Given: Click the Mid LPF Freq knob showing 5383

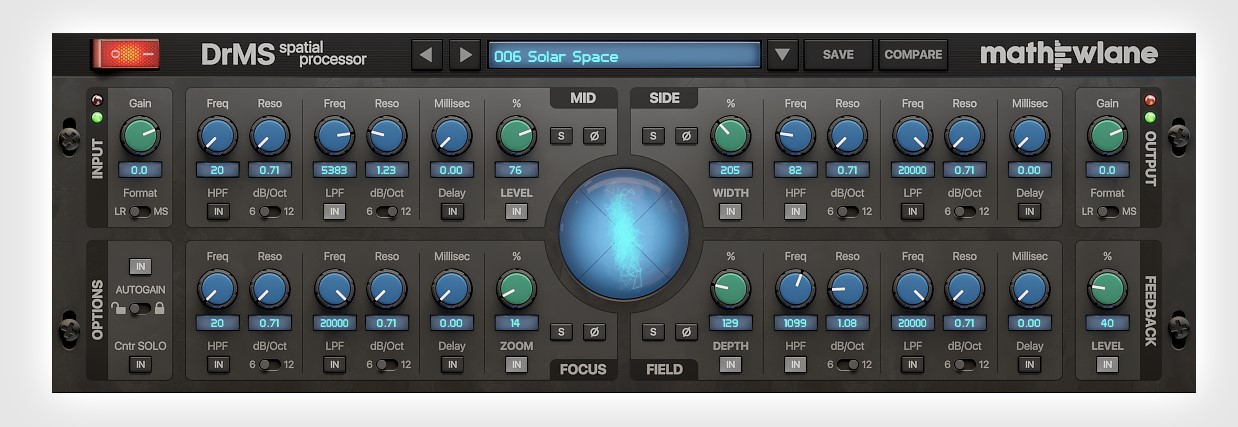Looking at the screenshot, I should tap(334, 136).
